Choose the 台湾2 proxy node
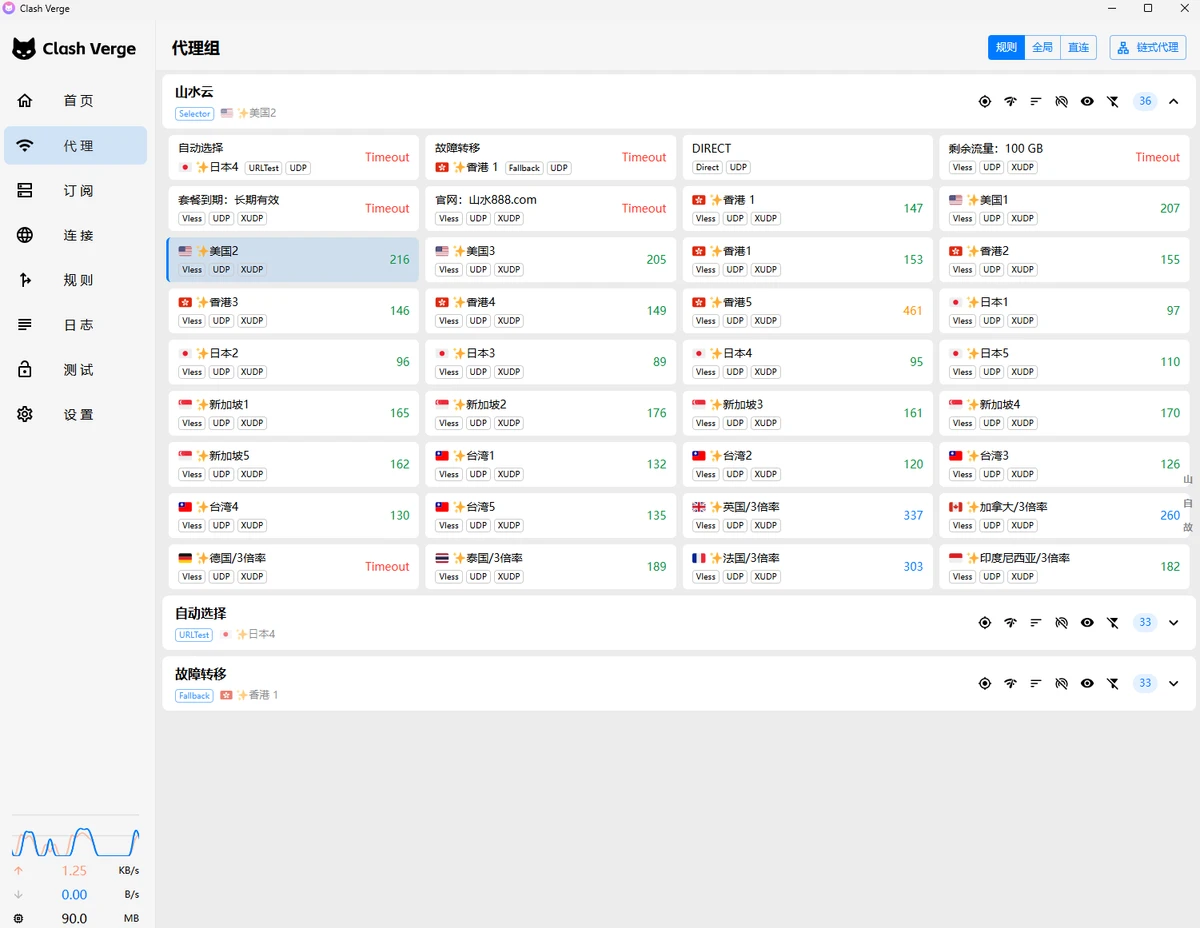 coord(807,464)
